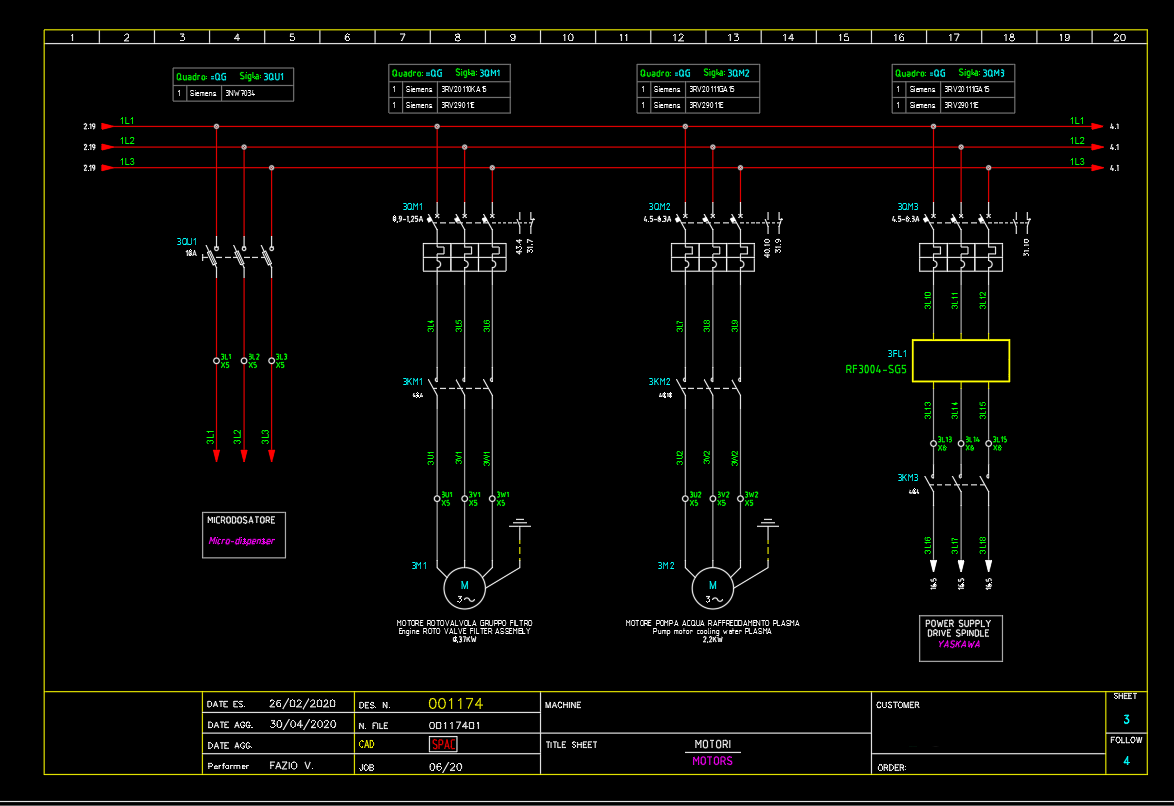Viewport: 1174px width, 806px height.
Task: Click the Sigla: 3QM2 table header
Action: (726, 73)
